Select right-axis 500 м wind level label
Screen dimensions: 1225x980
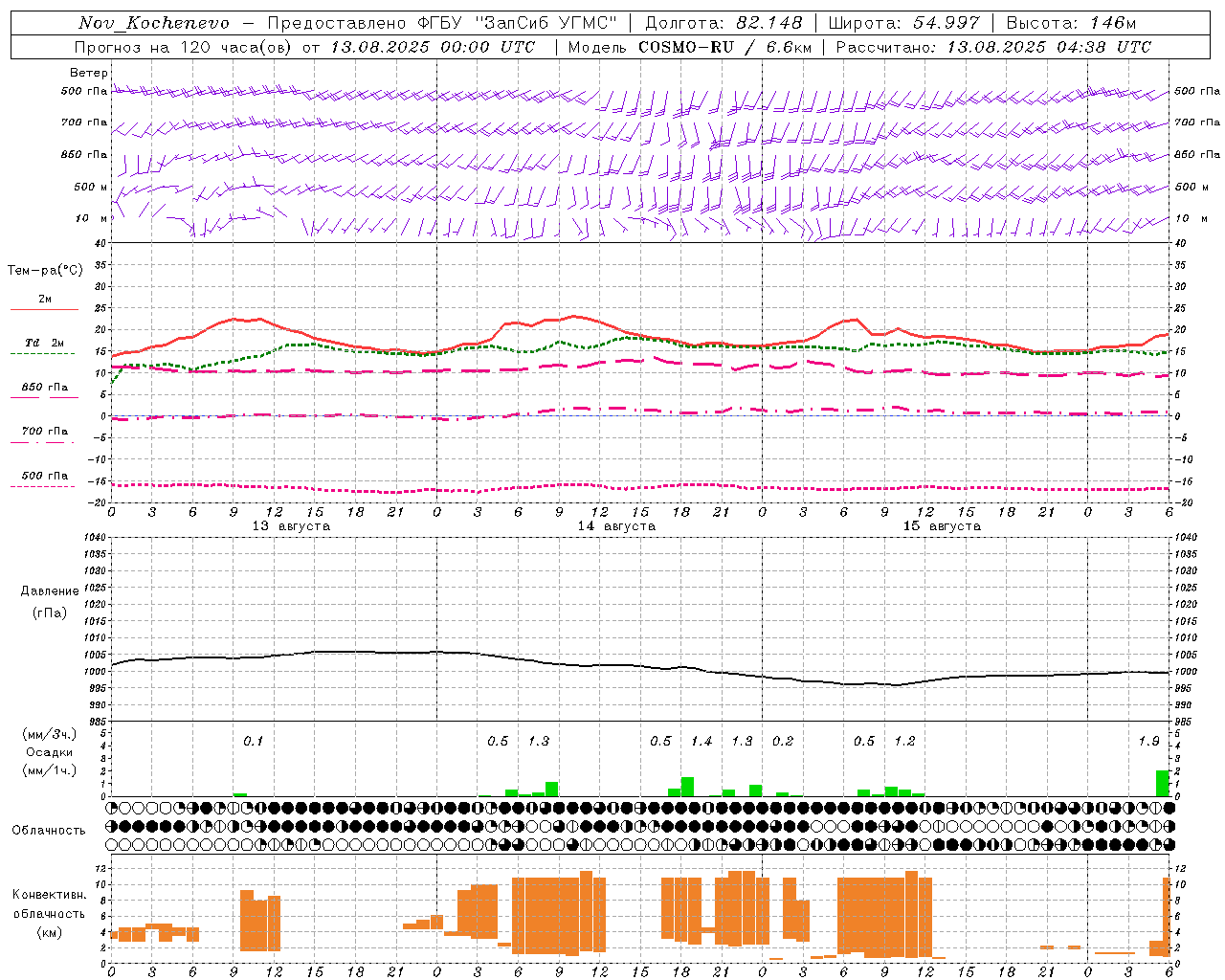tap(1191, 187)
